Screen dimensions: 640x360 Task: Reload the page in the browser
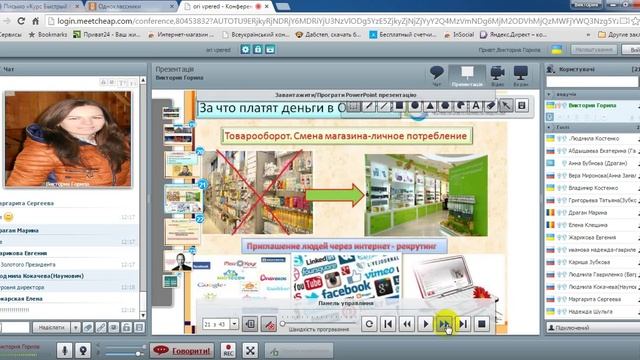(x=21, y=21)
